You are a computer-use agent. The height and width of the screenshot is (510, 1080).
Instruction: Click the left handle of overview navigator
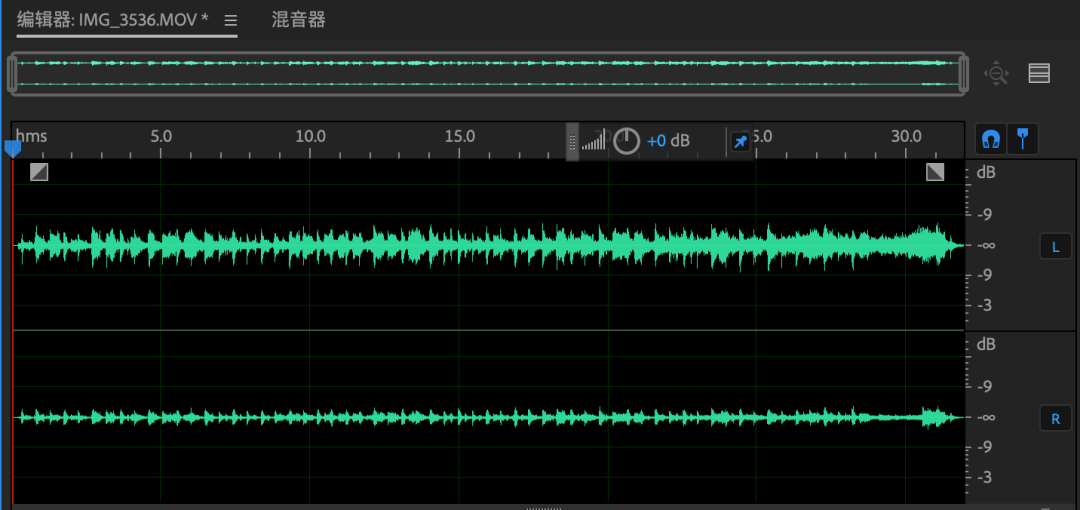12,74
